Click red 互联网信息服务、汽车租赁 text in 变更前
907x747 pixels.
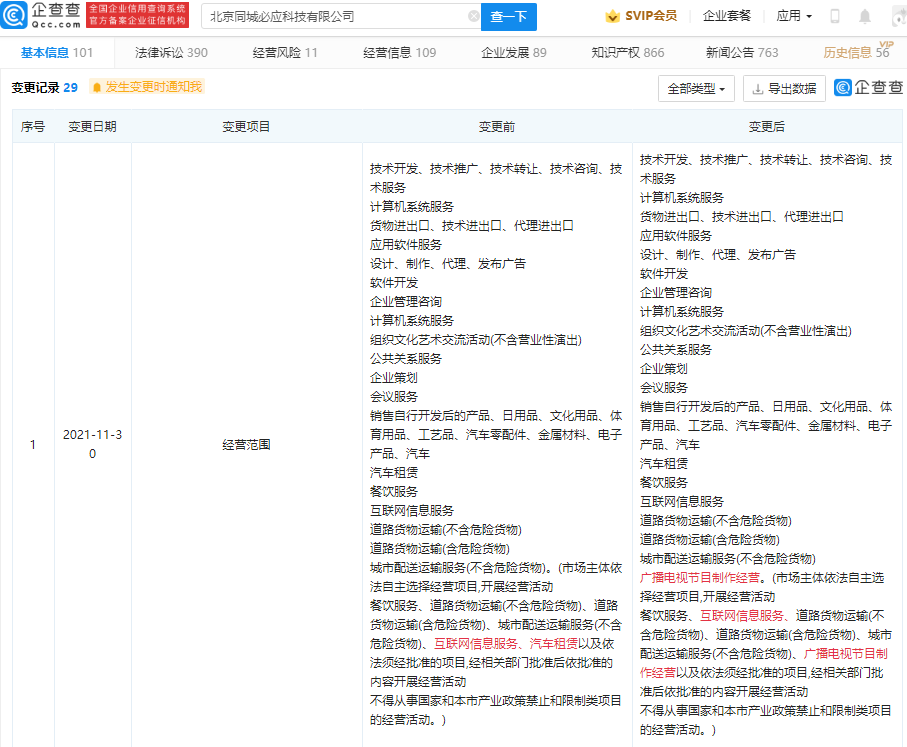coord(506,643)
